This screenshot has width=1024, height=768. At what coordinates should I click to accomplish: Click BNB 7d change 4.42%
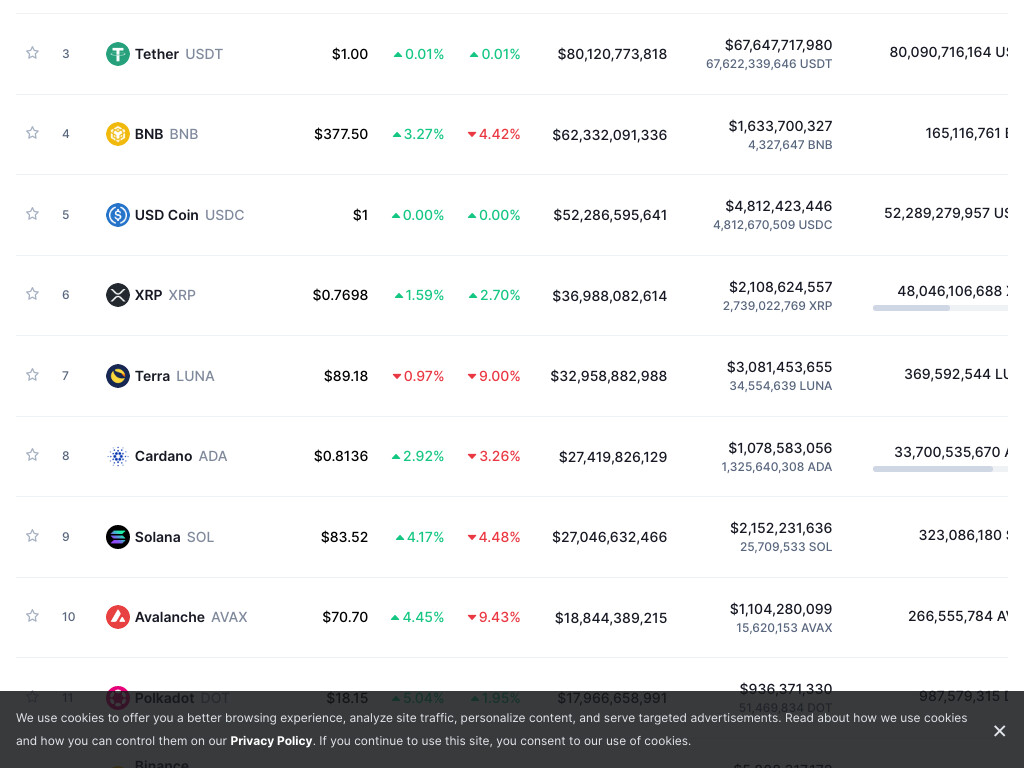point(494,134)
